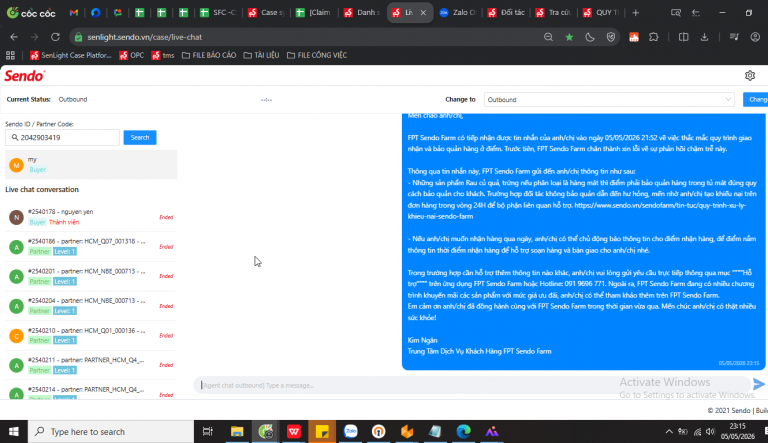This screenshot has height=443, width=768.
Task: Open conversation #2540211 PARTNER_HCM_Q4
Action: tap(91, 365)
